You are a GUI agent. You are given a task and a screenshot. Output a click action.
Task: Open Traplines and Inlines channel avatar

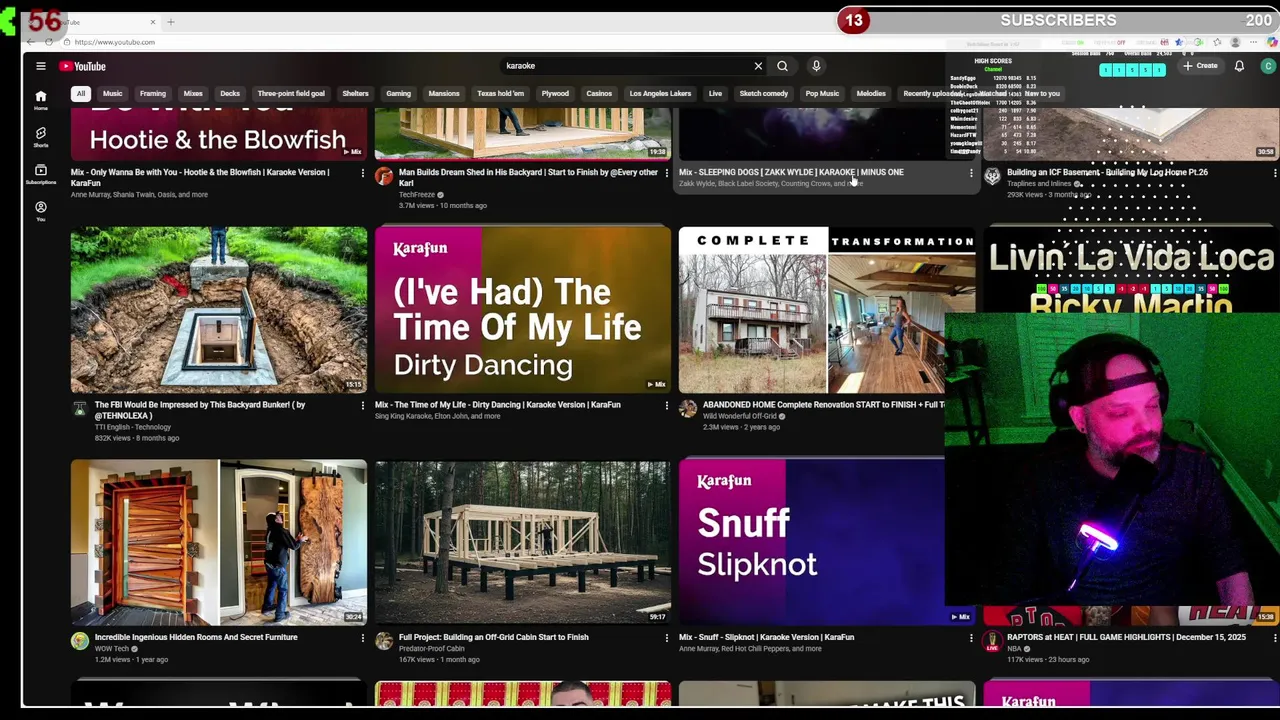(x=992, y=177)
